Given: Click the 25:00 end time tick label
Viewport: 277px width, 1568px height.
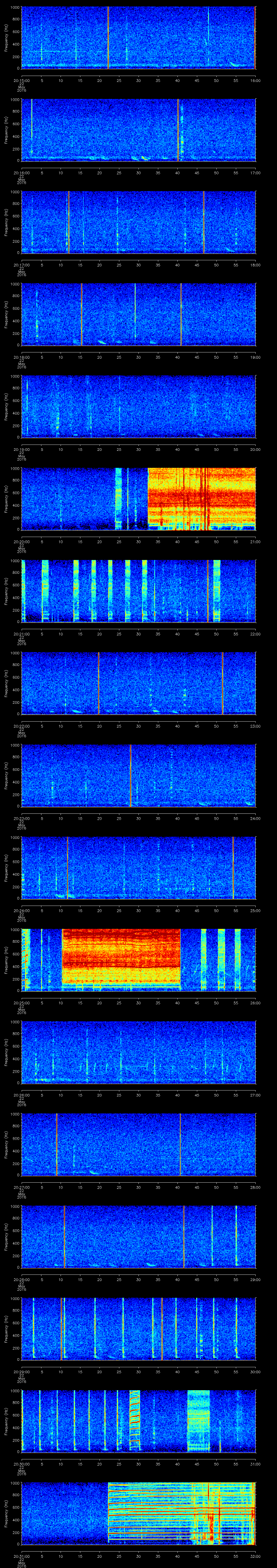Looking at the screenshot, I should pyautogui.click(x=255, y=910).
